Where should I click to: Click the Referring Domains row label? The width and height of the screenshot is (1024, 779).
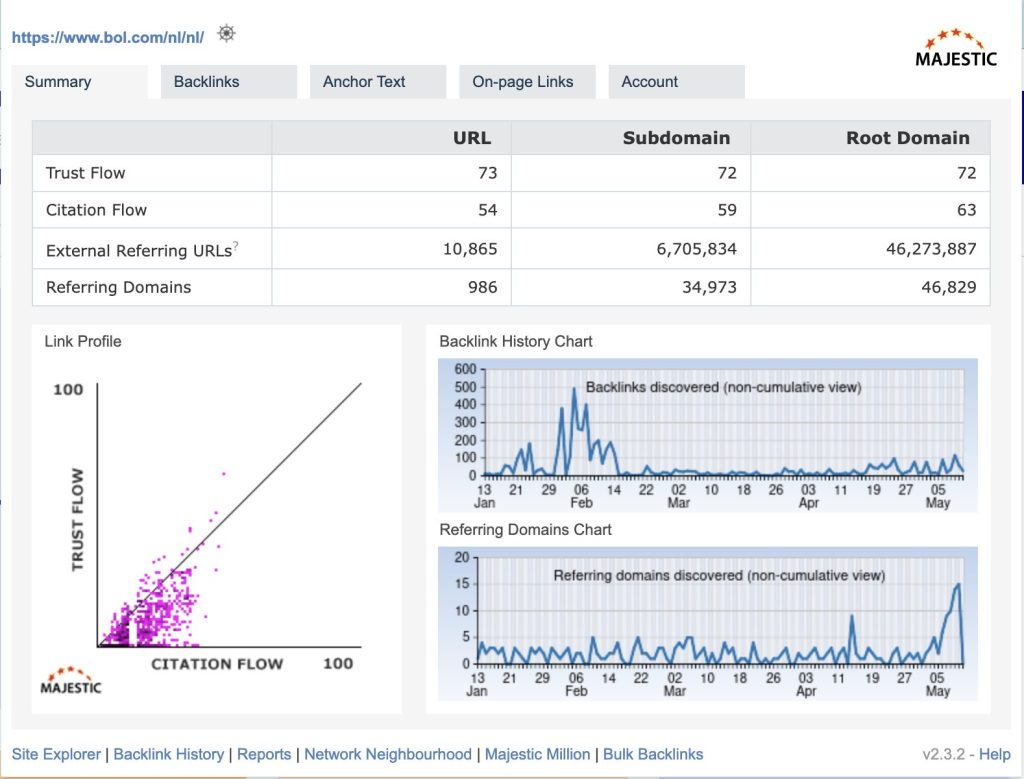pyautogui.click(x=118, y=287)
